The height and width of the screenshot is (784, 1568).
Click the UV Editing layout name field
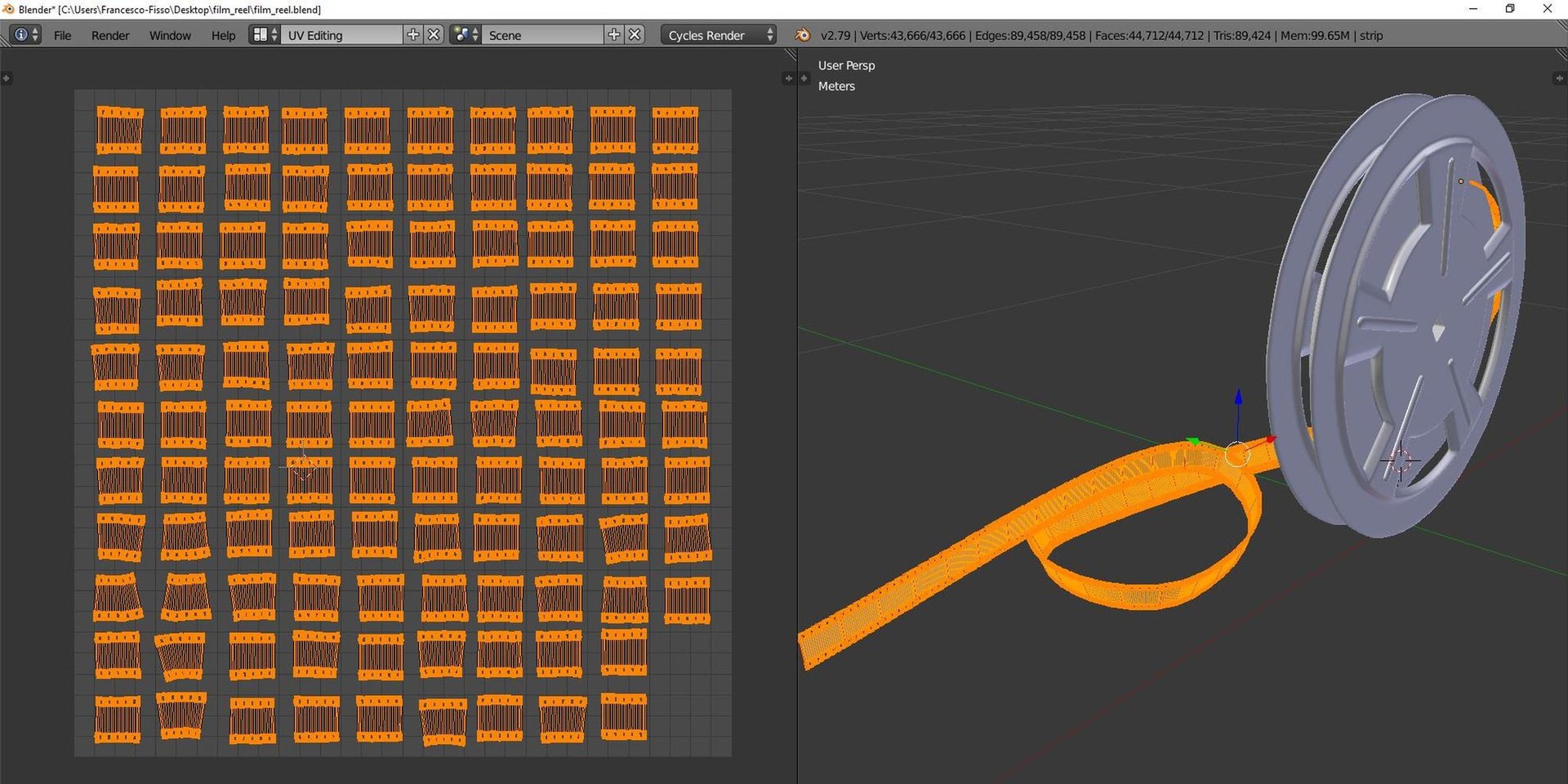click(x=341, y=35)
